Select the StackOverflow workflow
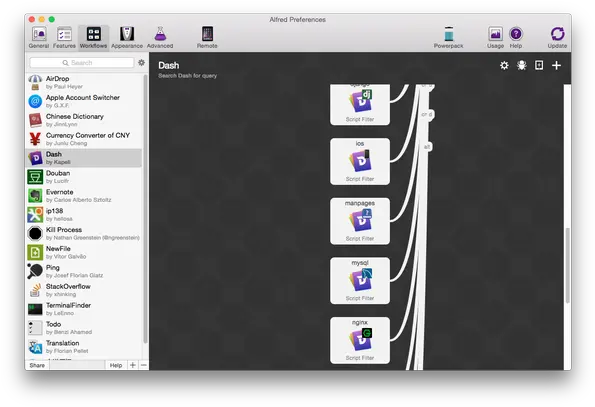The image size is (595, 407). (83, 290)
